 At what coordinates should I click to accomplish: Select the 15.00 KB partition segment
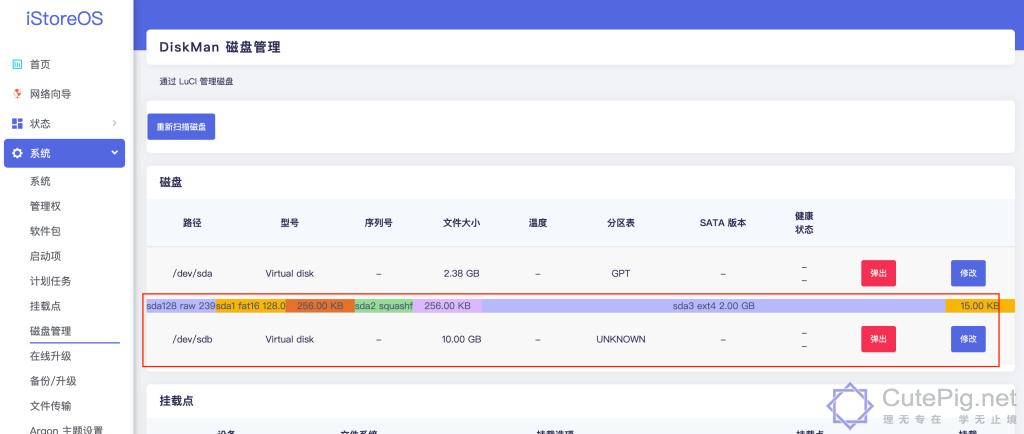click(980, 305)
